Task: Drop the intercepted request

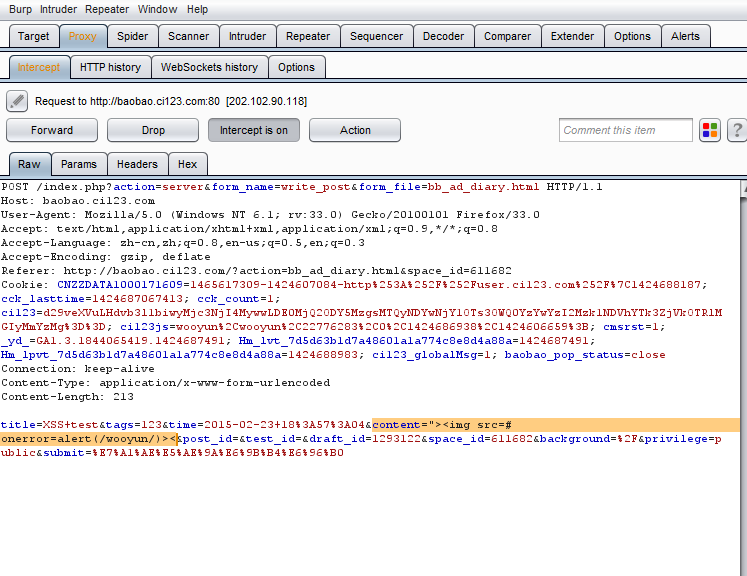Action: [x=153, y=130]
